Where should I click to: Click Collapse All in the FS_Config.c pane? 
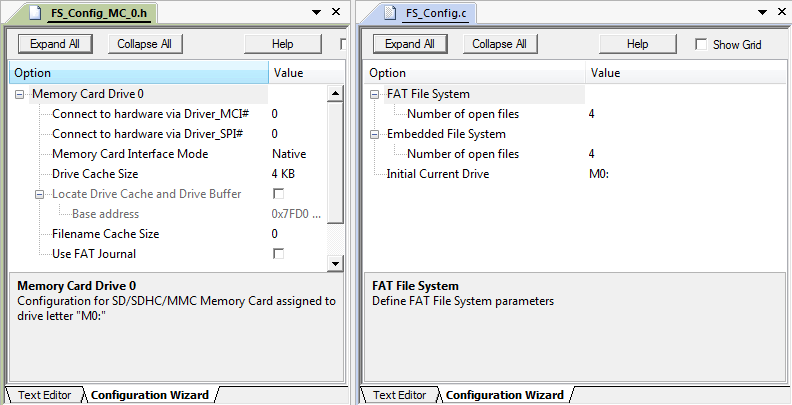499,44
